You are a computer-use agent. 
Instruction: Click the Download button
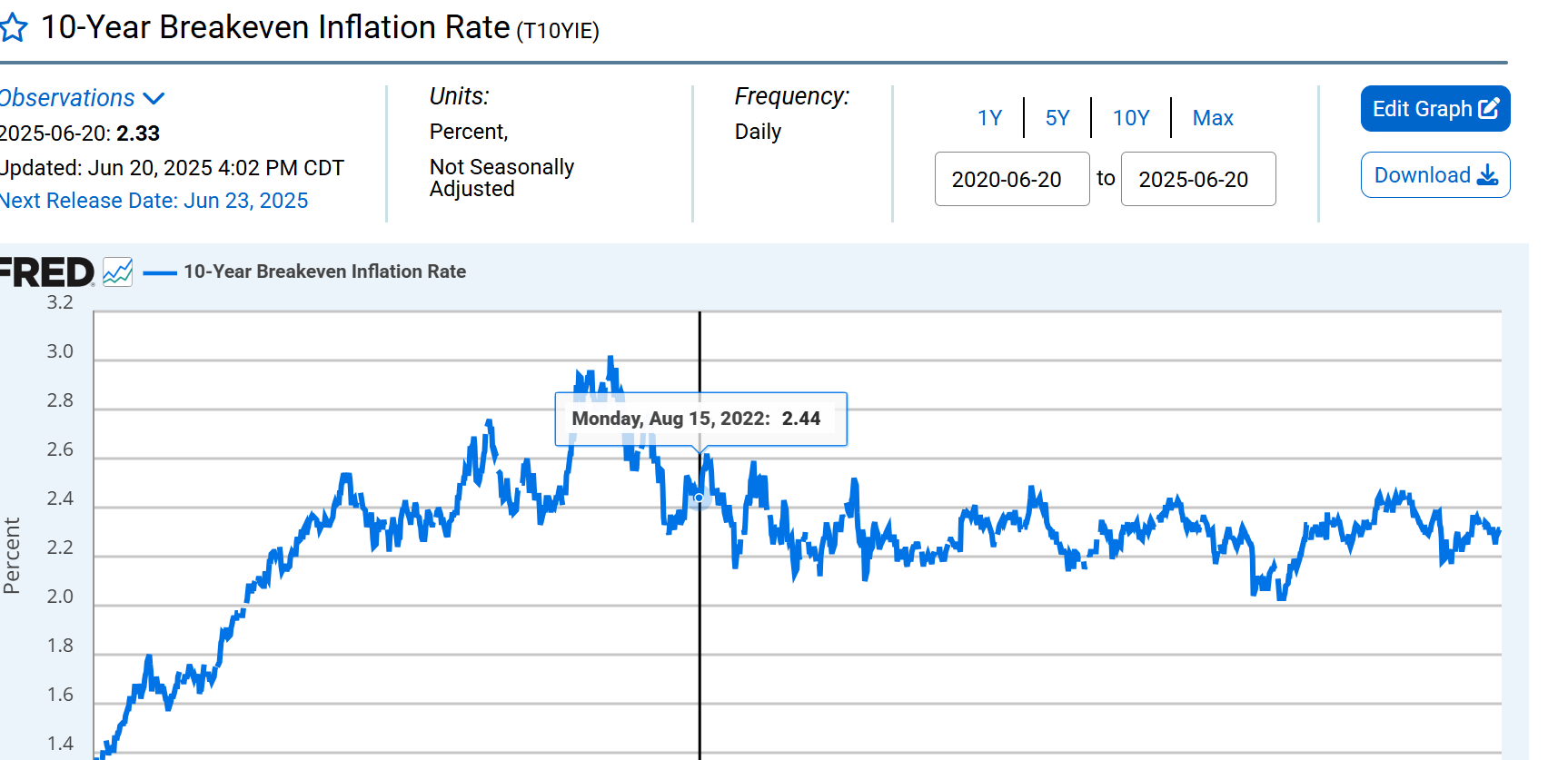tap(1435, 175)
